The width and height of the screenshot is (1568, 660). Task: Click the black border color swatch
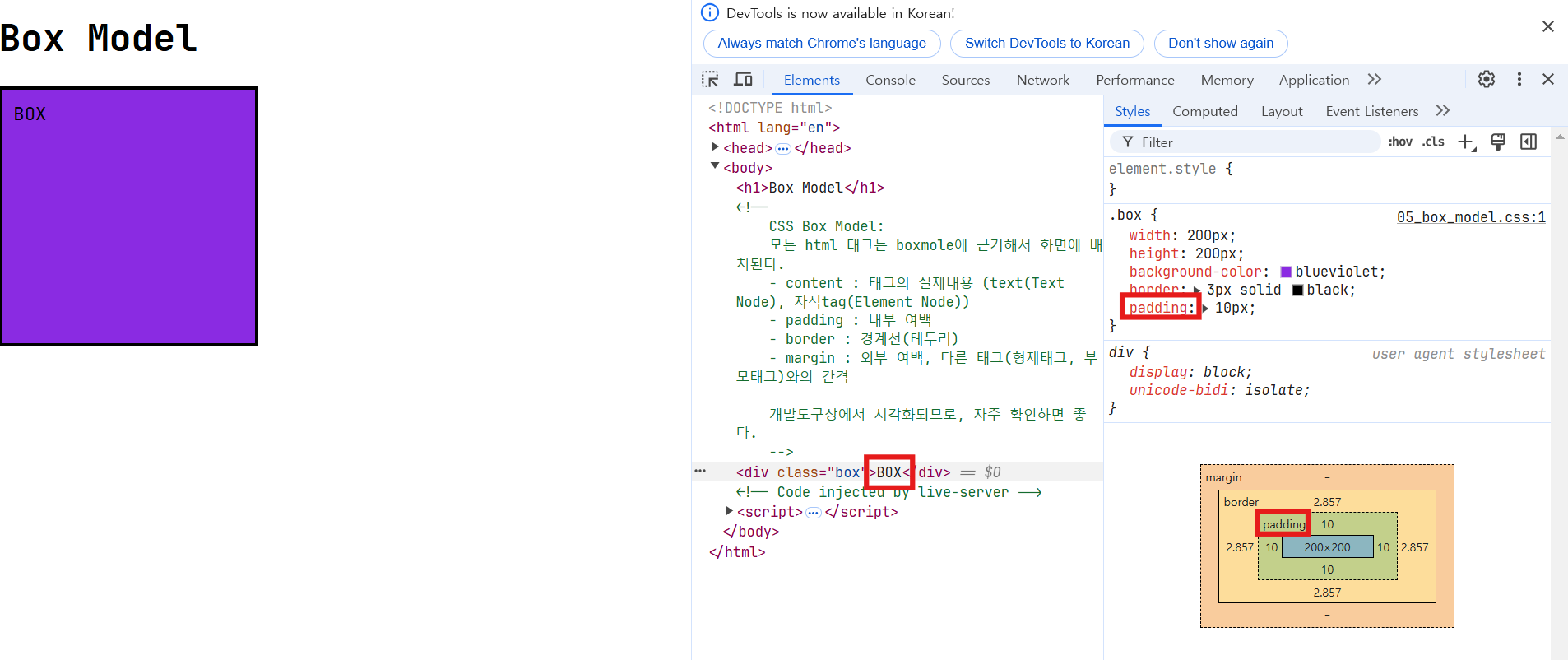point(1297,290)
